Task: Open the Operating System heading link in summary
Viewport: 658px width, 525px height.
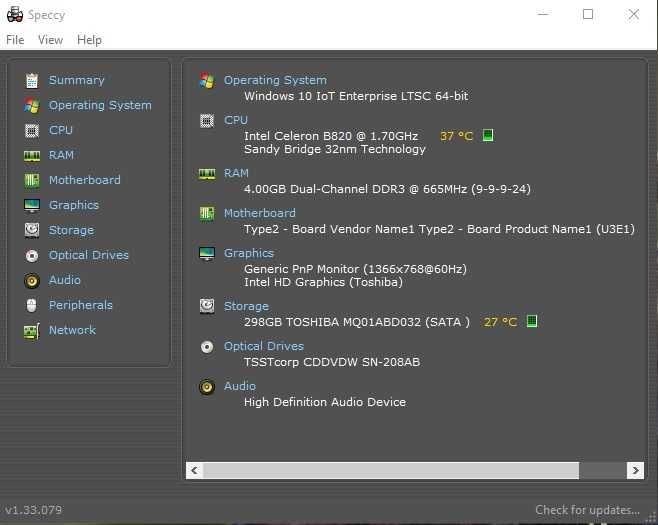Action: [275, 80]
